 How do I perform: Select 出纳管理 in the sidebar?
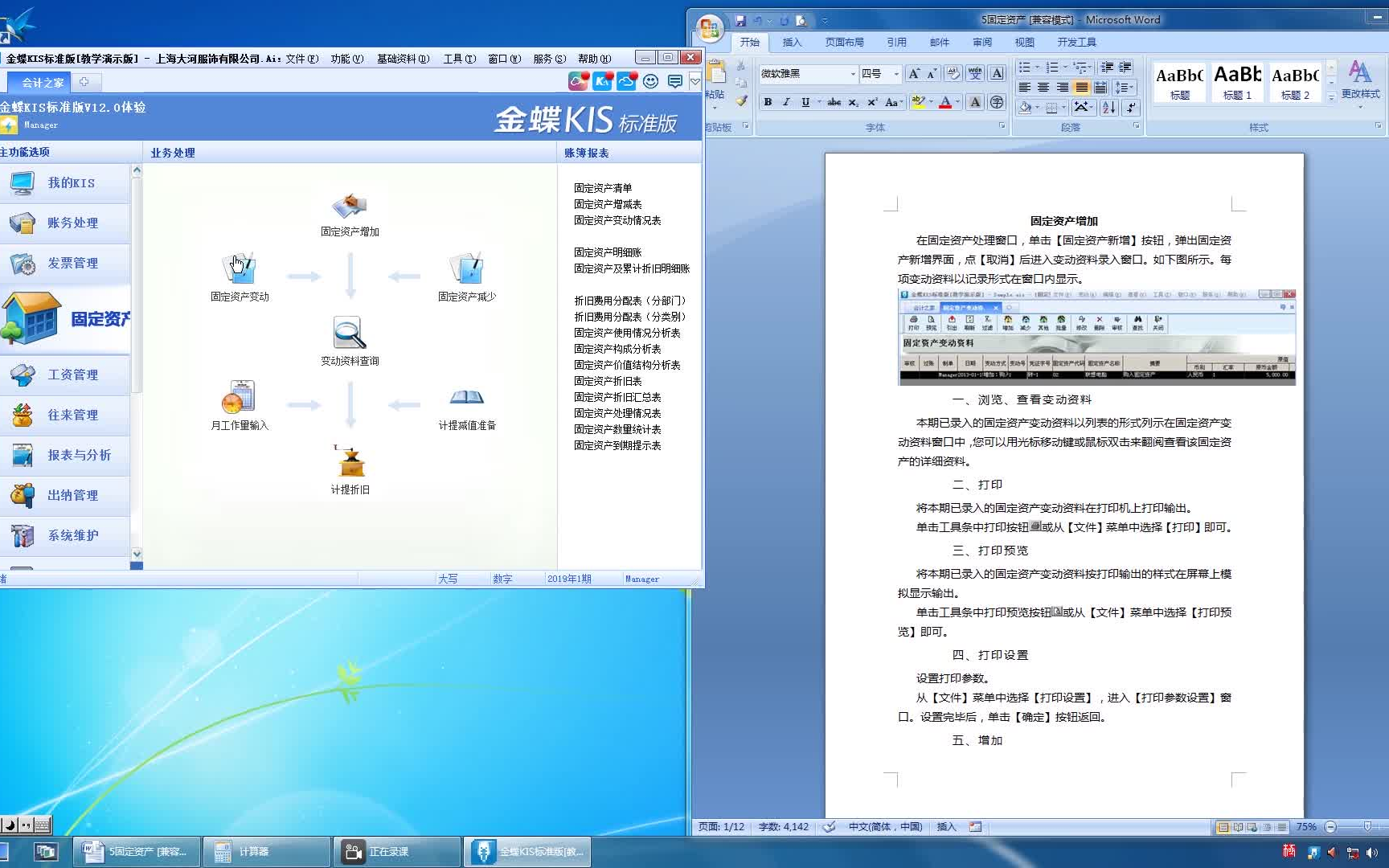click(65, 496)
